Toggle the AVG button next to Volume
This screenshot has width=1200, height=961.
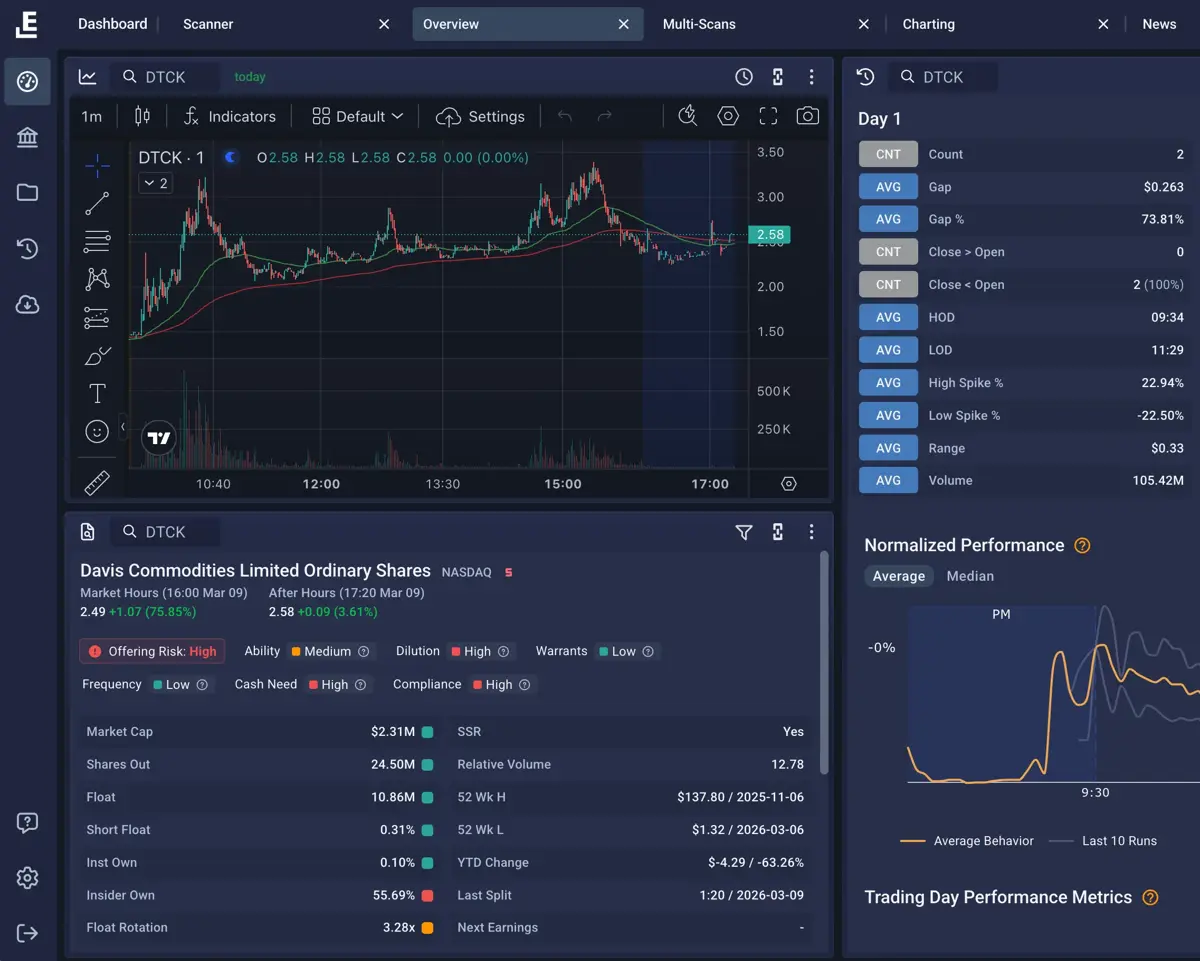click(888, 480)
